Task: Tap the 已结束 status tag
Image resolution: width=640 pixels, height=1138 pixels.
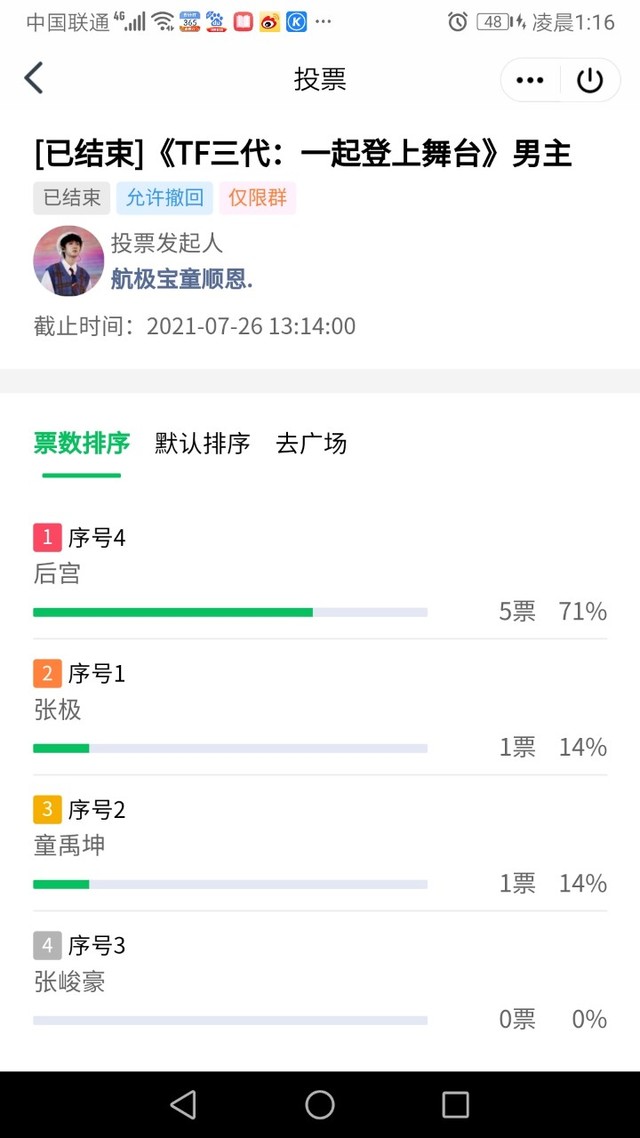Action: coord(72,198)
